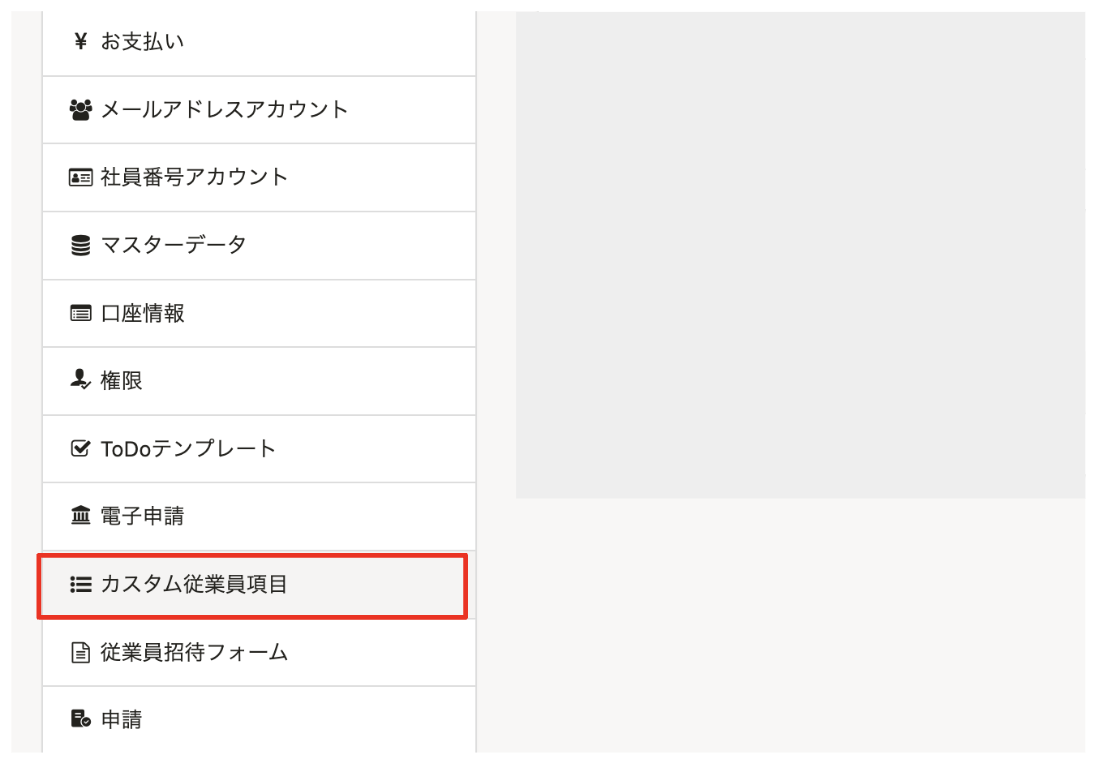Select the highlighted カスタム従業員項目 item
Image resolution: width=1104 pixels, height=762 pixels.
click(x=194, y=585)
